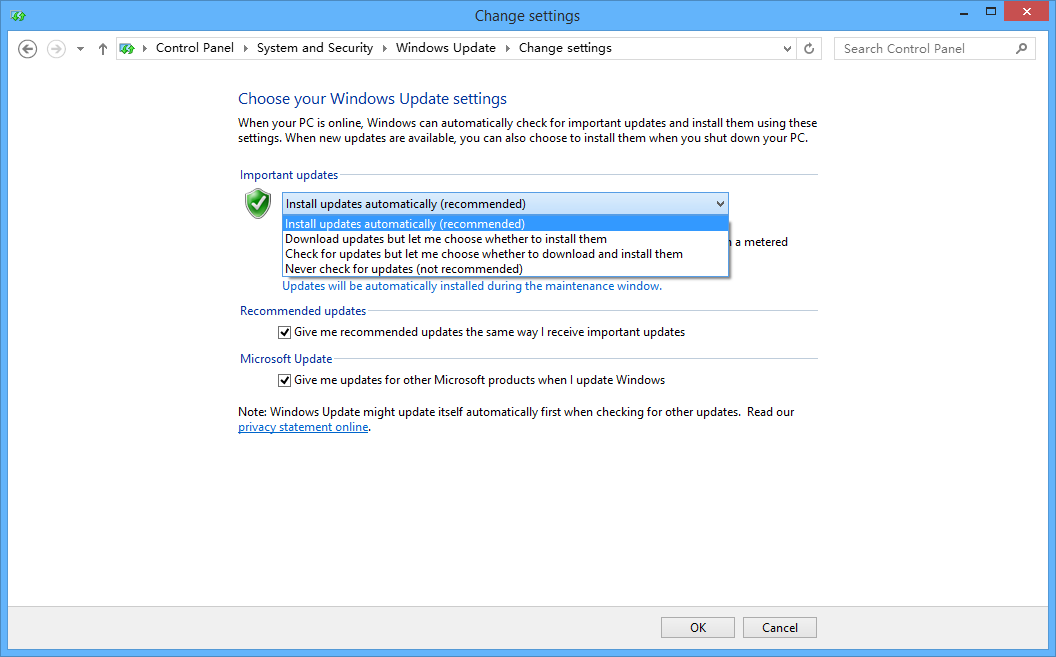Expand arrow after Control Panel breadcrumb
The width and height of the screenshot is (1056, 657).
click(246, 48)
